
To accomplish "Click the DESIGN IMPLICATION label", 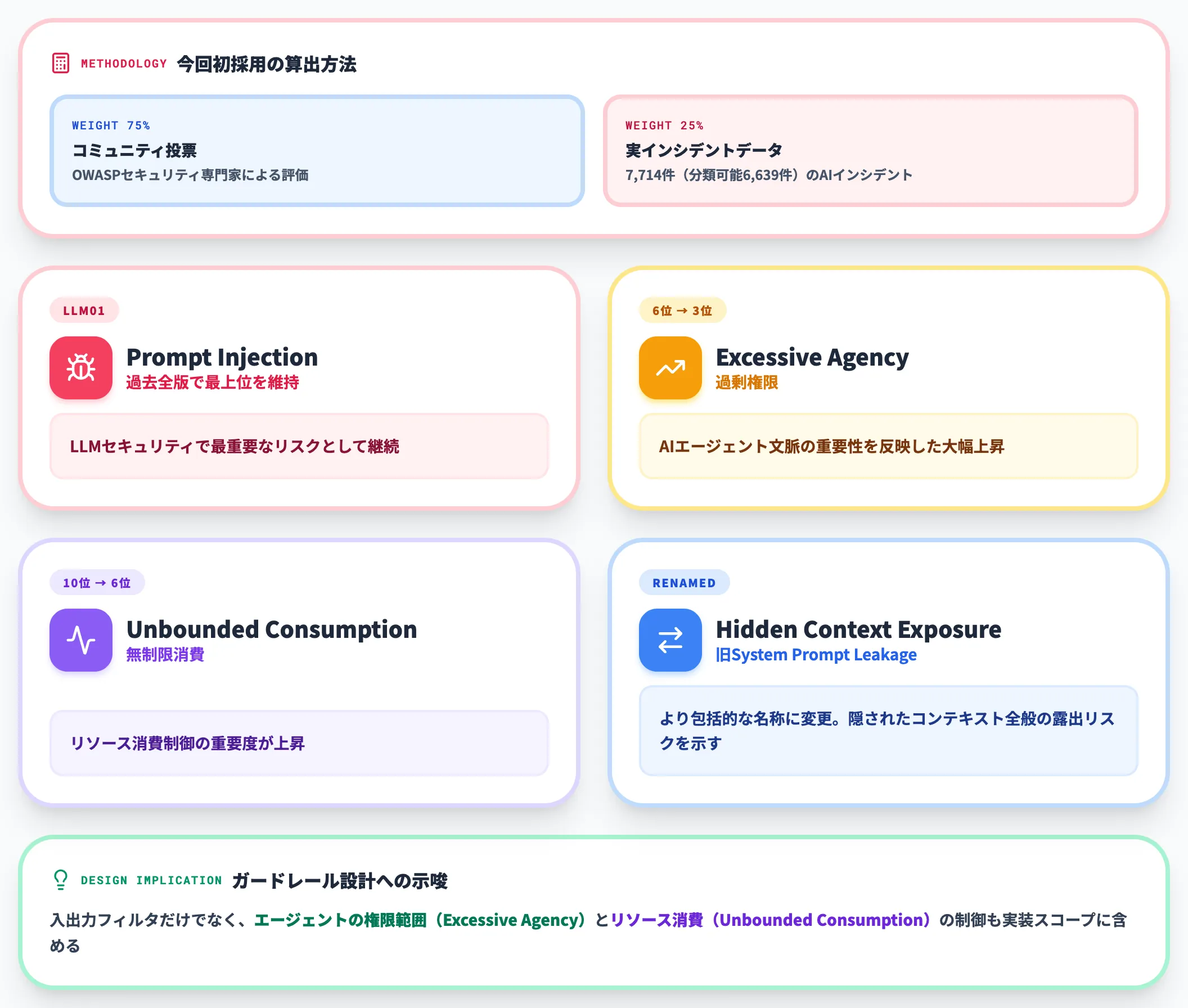I will click(x=151, y=880).
